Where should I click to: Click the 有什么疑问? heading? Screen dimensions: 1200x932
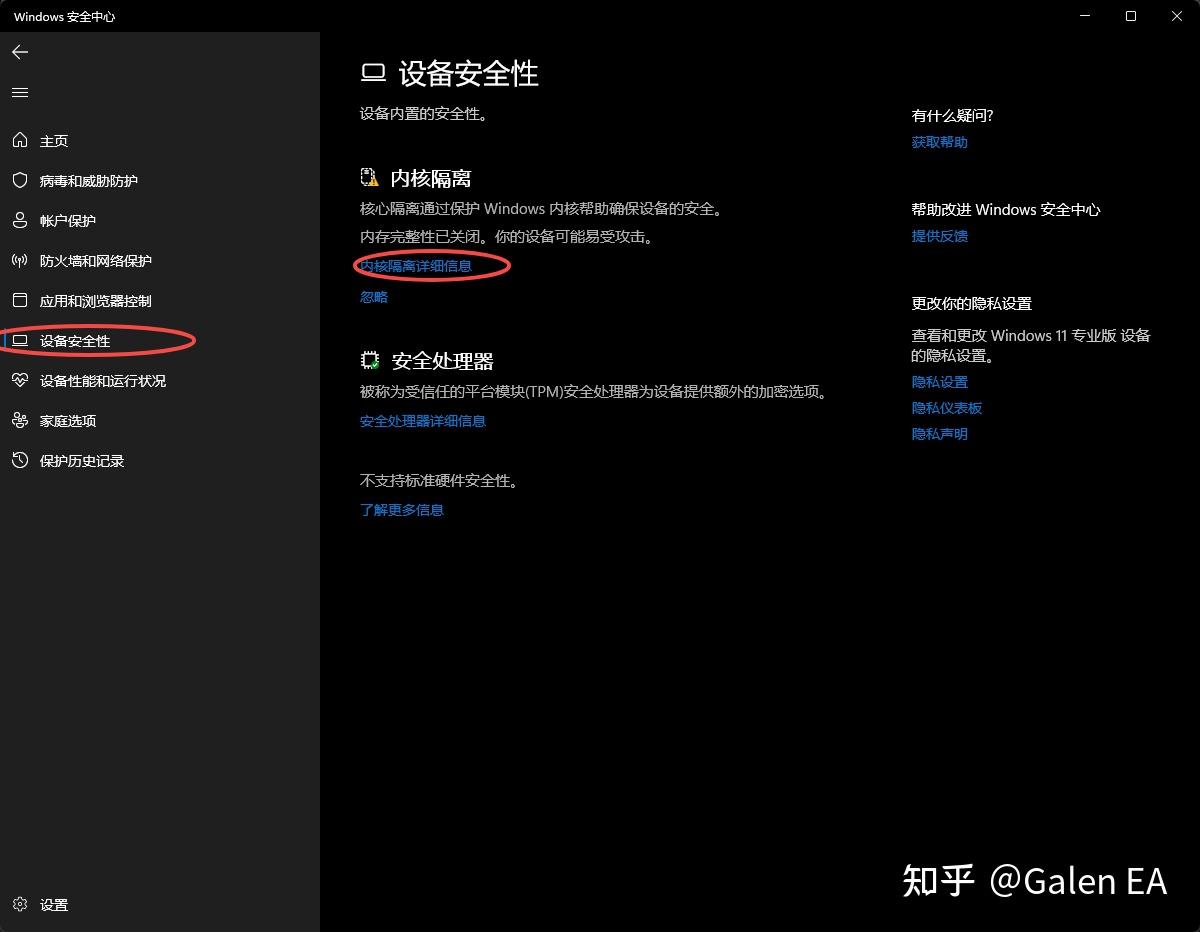coord(953,116)
